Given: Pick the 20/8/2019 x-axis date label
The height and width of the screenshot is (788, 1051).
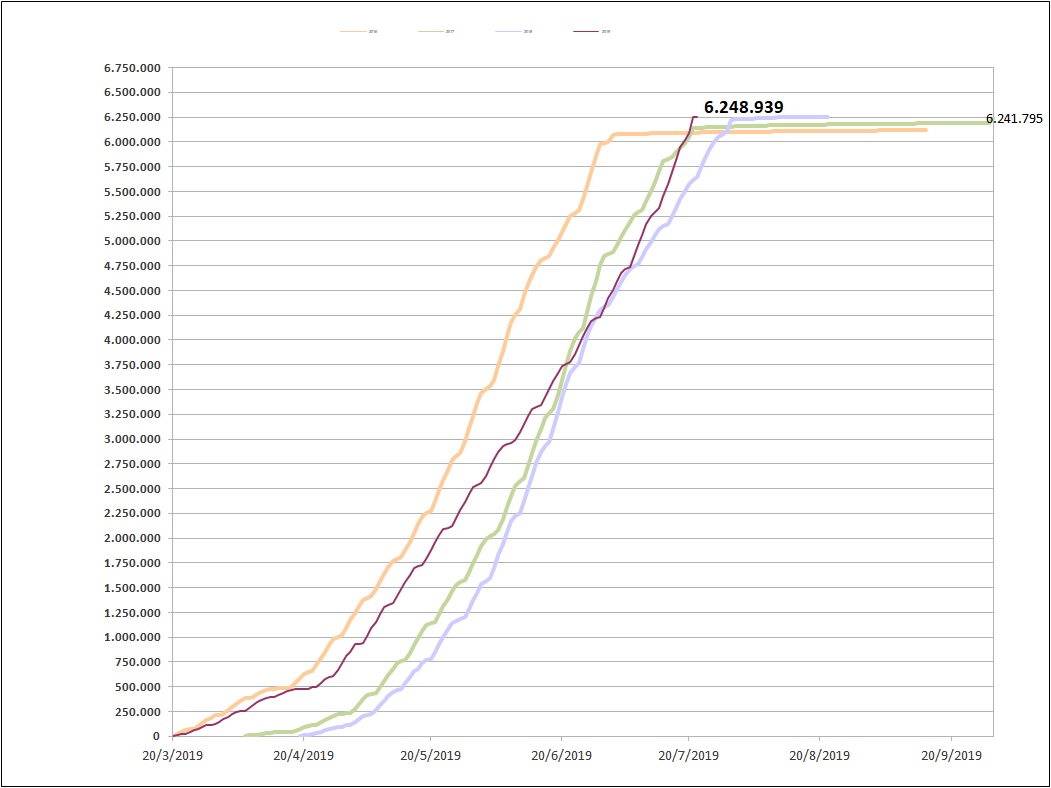Looking at the screenshot, I should [x=818, y=756].
